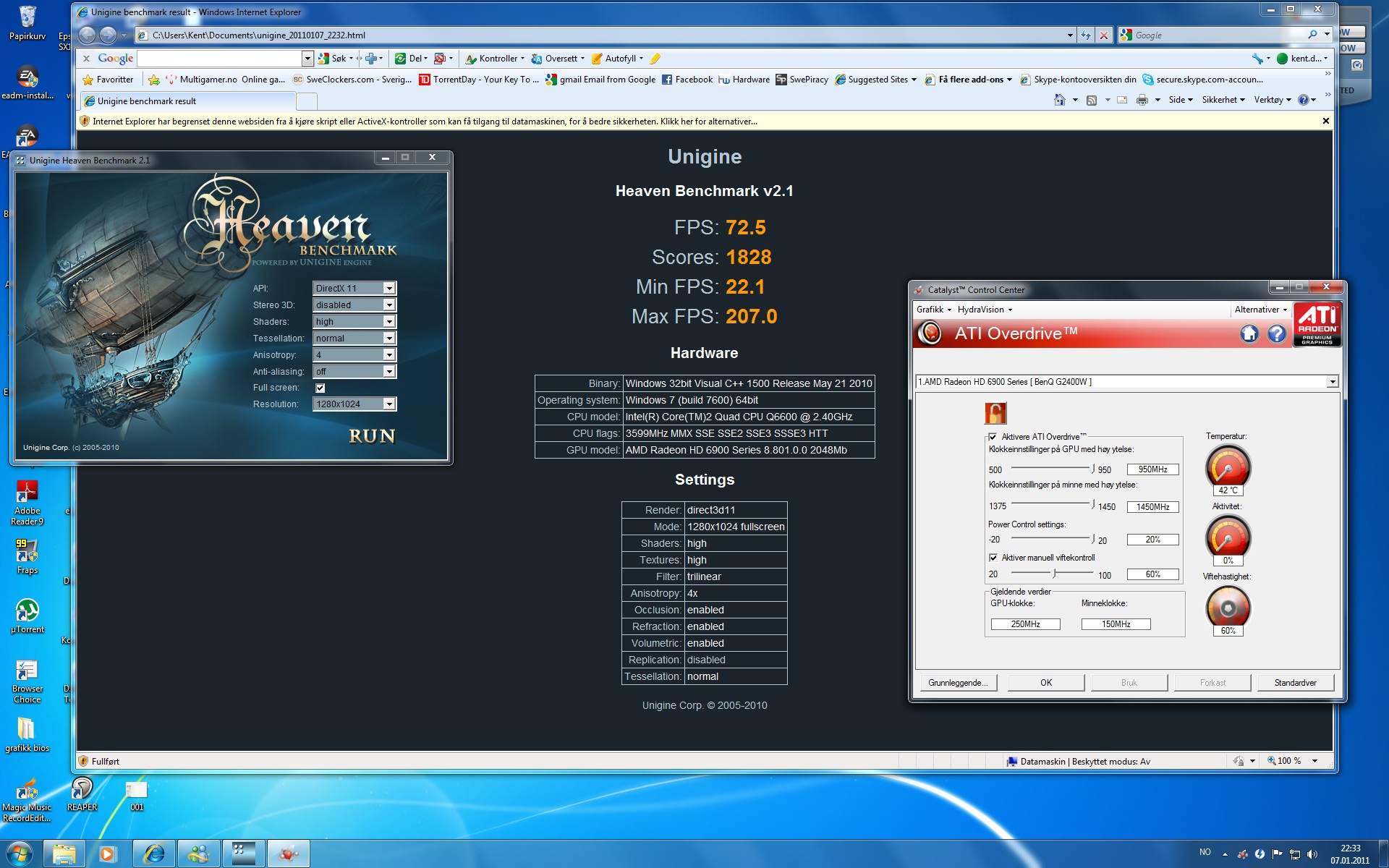This screenshot has height=868, width=1389.
Task: Open the Verktøy menu in IE
Action: pos(1273,100)
